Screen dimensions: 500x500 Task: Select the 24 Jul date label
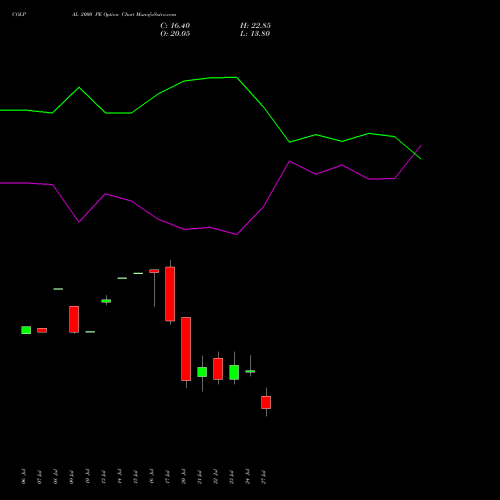tap(248, 477)
